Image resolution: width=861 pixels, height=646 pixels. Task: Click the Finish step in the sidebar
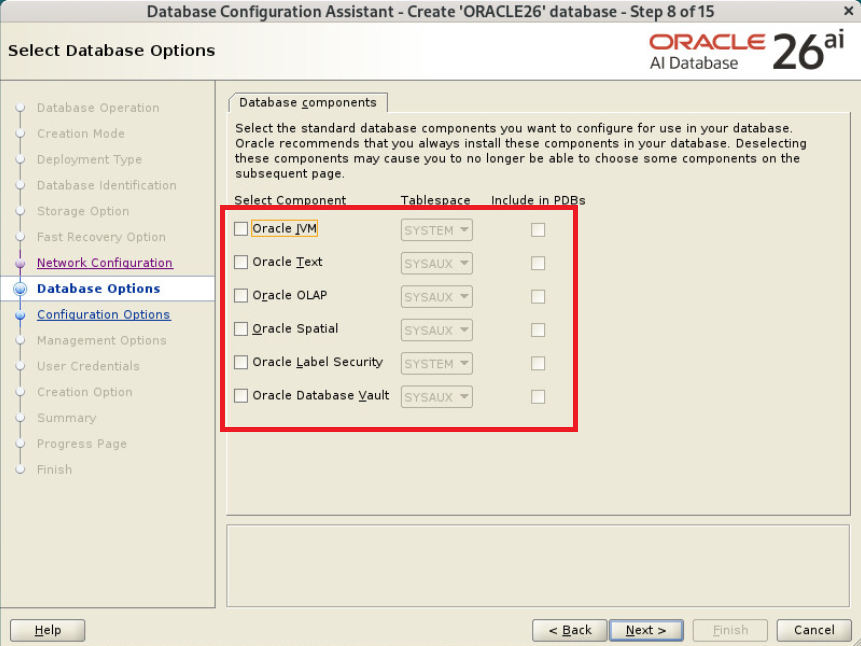point(54,469)
